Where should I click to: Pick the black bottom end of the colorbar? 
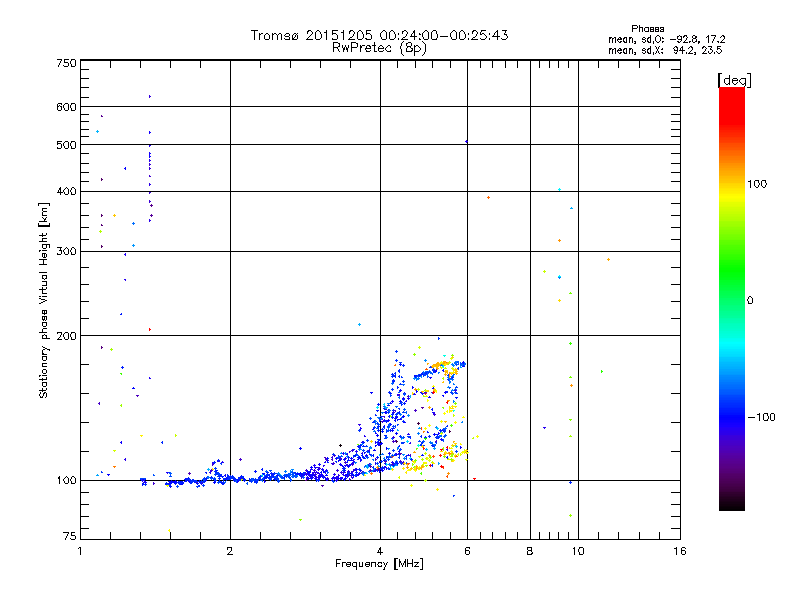732,503
